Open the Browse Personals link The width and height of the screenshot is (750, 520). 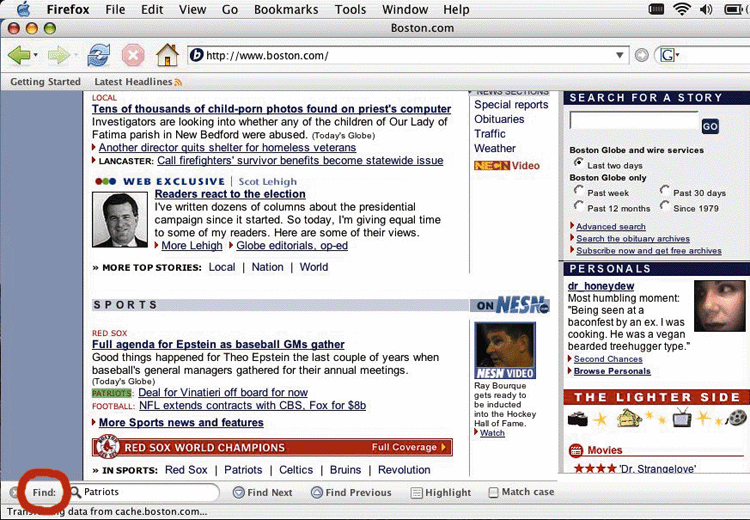(612, 371)
